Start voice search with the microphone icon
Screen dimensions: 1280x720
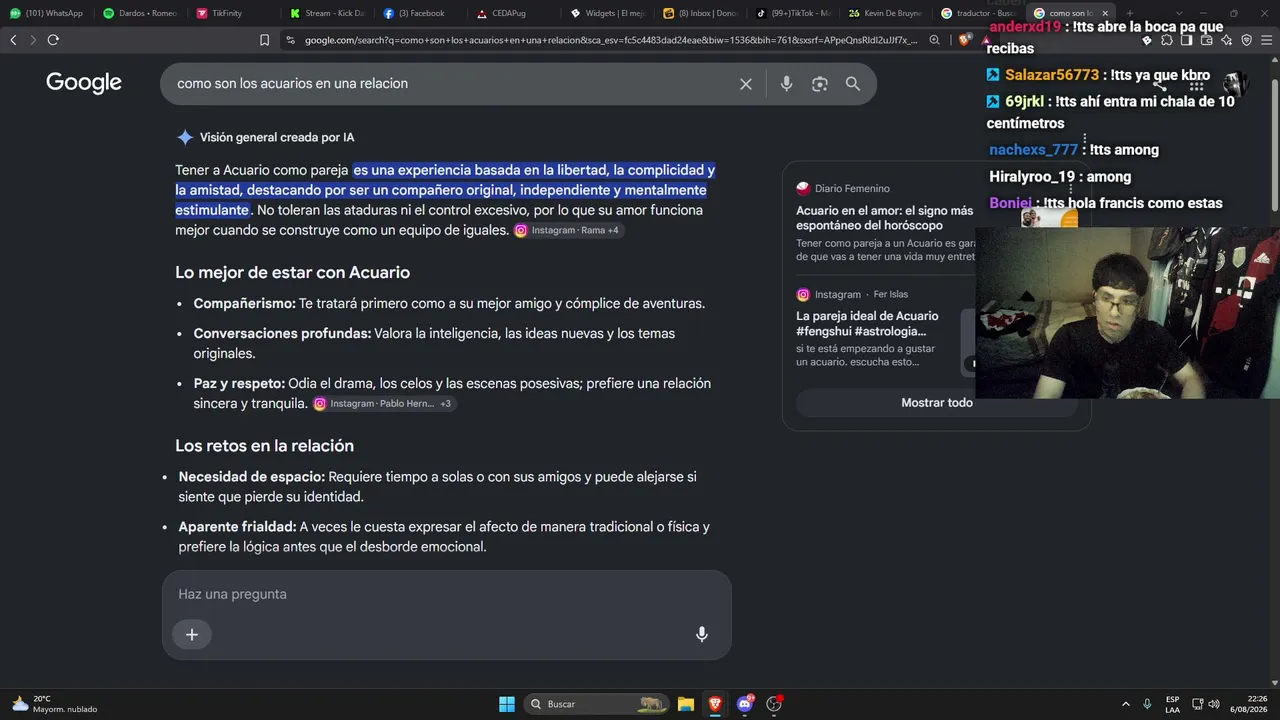(787, 84)
